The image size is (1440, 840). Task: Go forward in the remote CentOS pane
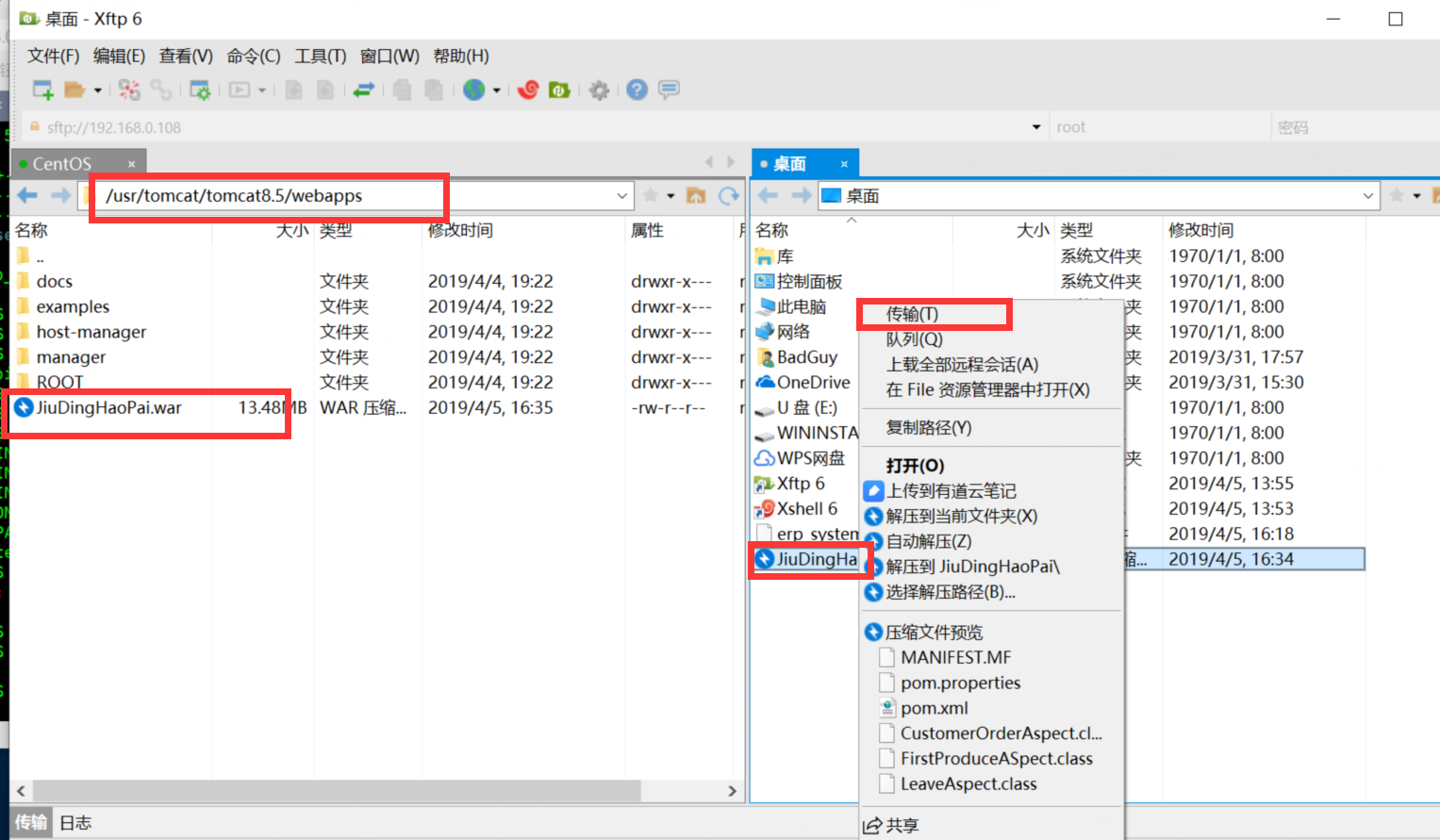point(60,195)
